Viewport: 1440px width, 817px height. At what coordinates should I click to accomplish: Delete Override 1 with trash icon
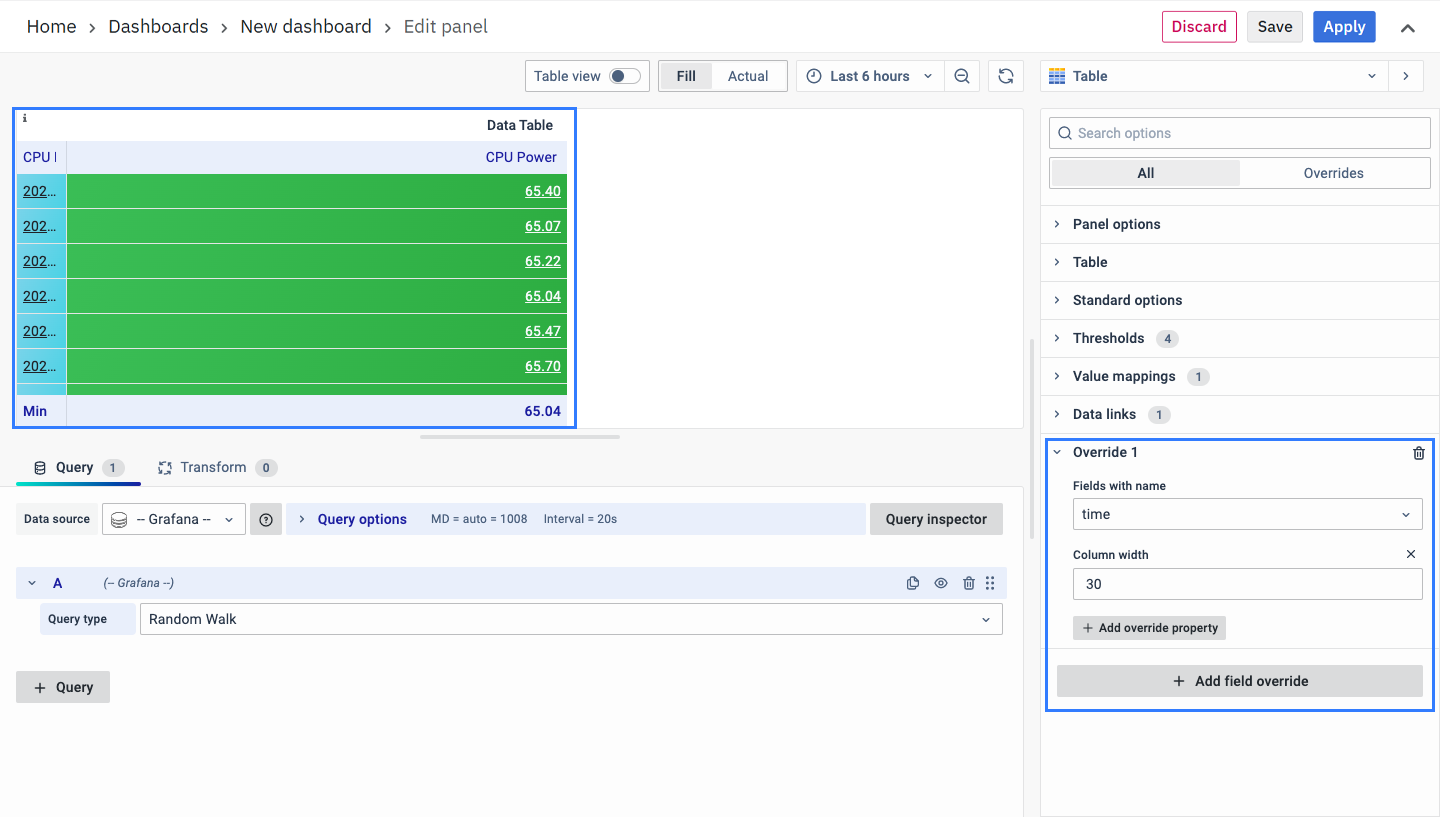click(x=1418, y=453)
